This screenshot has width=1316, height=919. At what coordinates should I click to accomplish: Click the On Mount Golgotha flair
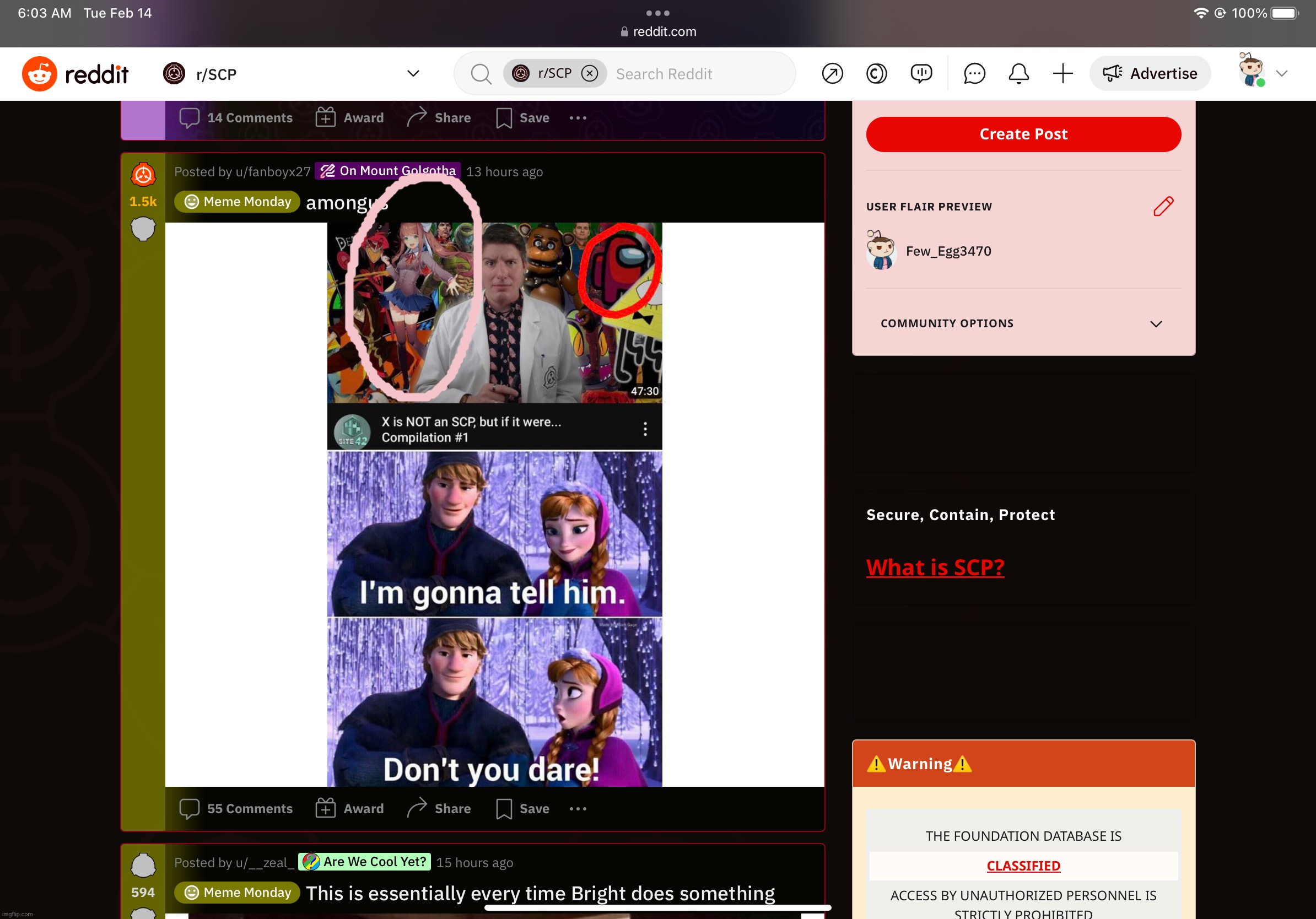(x=388, y=171)
